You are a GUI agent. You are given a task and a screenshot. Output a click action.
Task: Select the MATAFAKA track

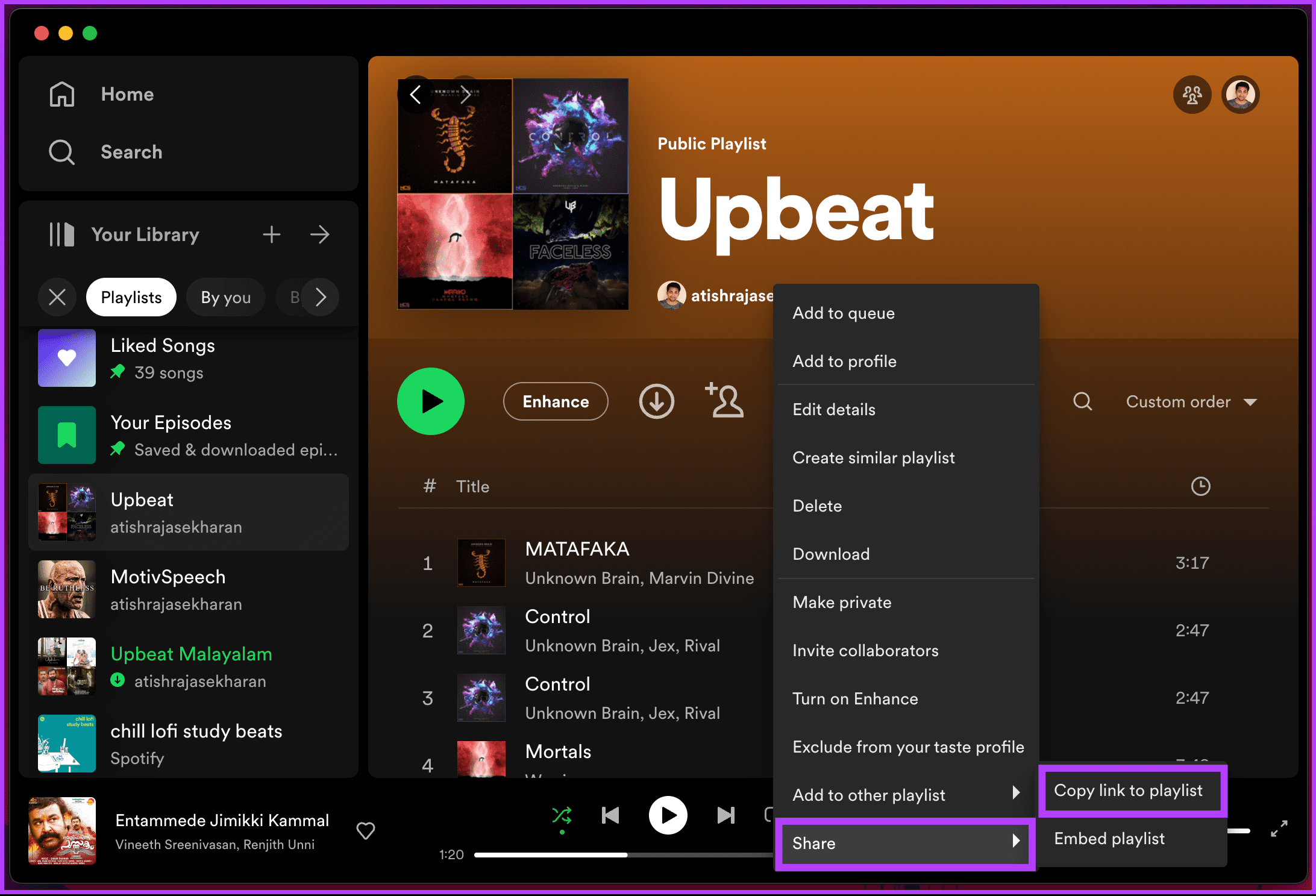(577, 549)
